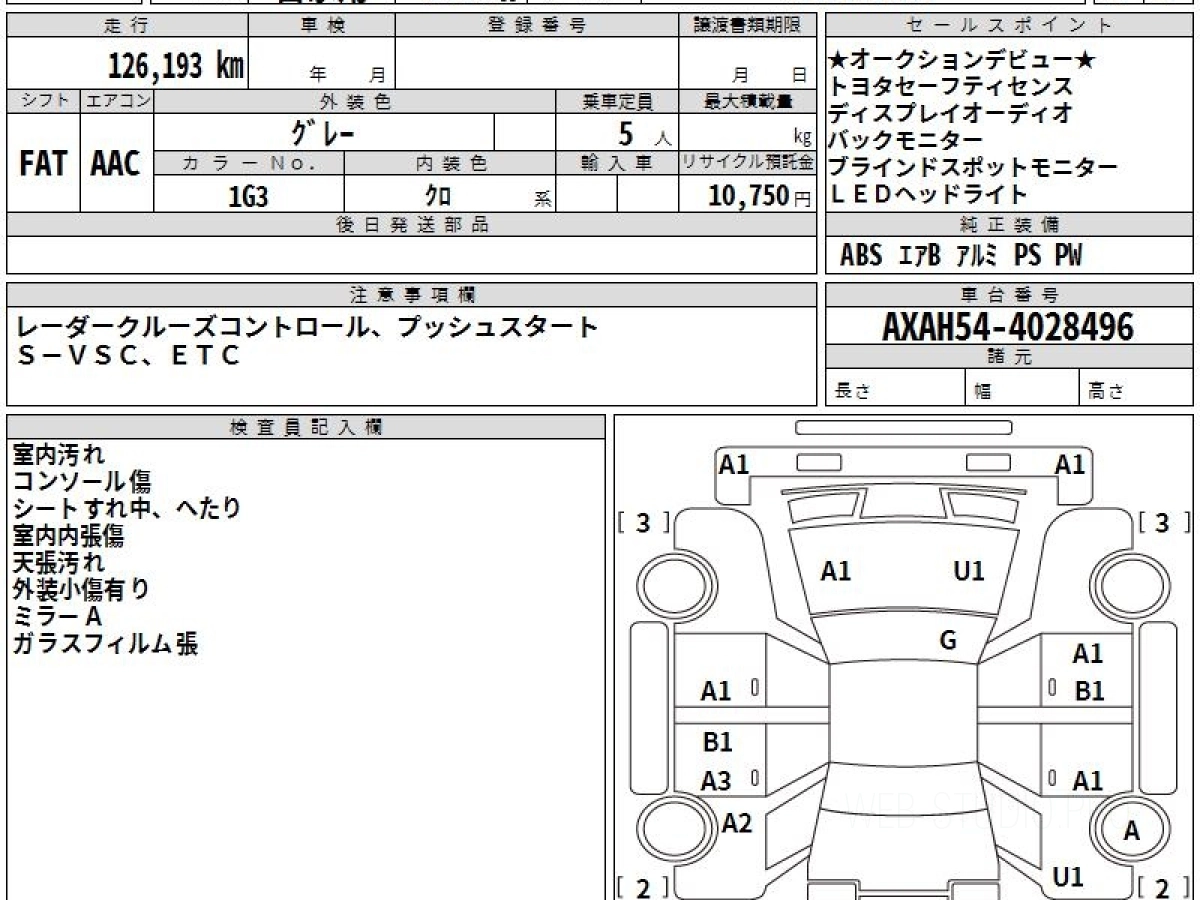The width and height of the screenshot is (1200, 900).
Task: Click the exterior color value グレー
Action: (x=323, y=133)
